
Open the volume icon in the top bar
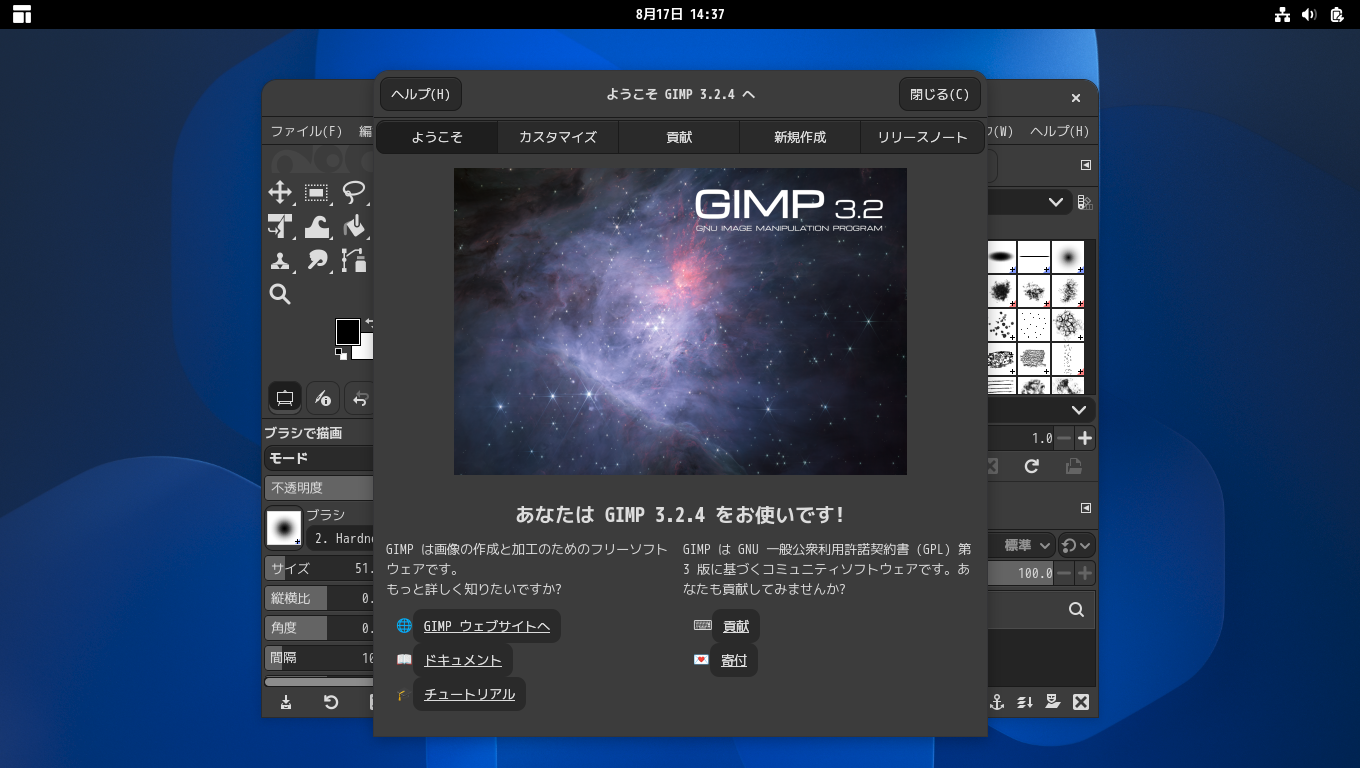click(1310, 14)
